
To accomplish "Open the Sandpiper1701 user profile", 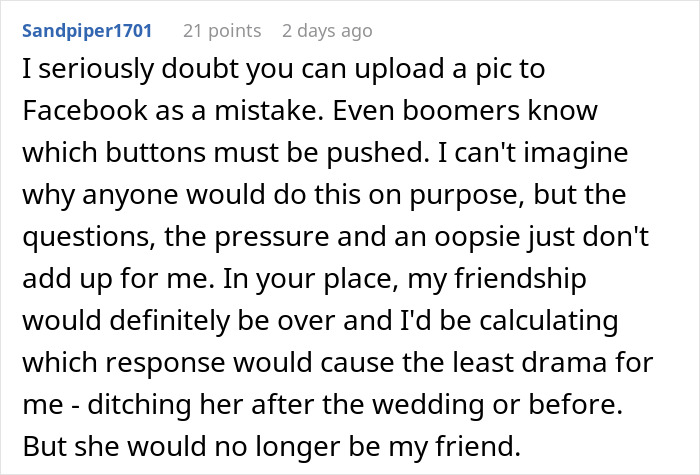I will click(85, 31).
